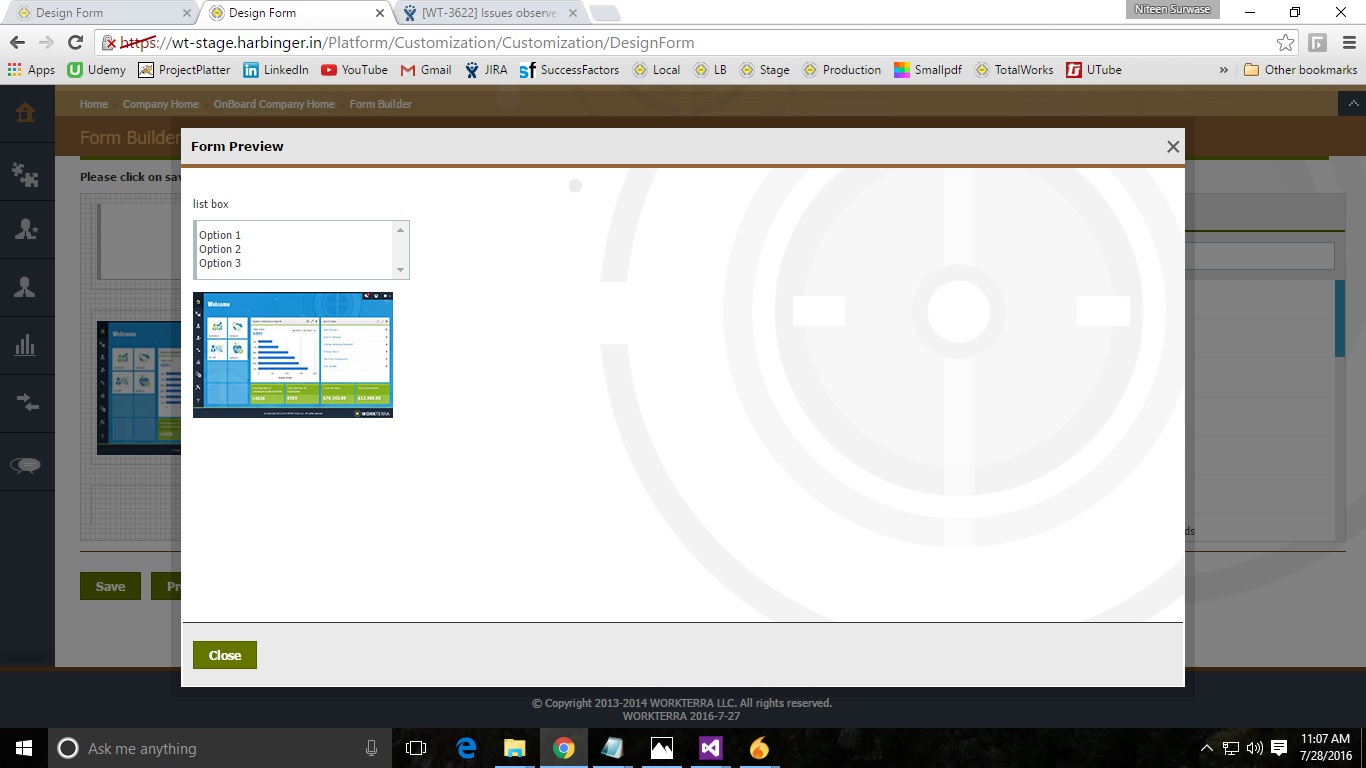Open the speech bubble sidebar icon
Screen dimensions: 1366x768
click(26, 464)
